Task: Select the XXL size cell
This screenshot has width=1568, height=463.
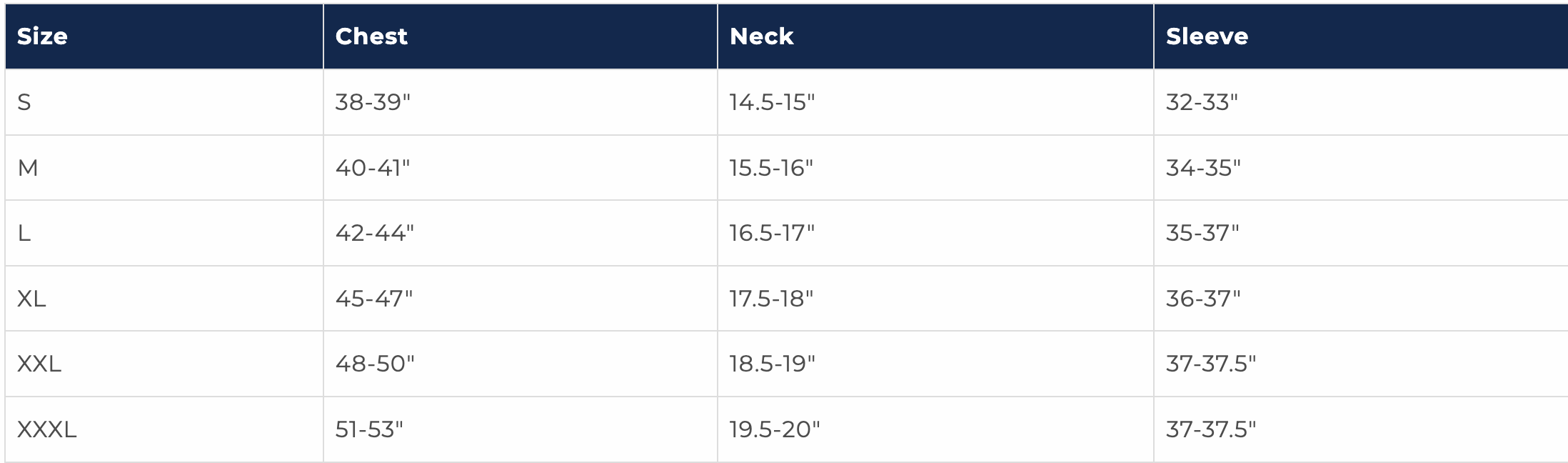Action: pyautogui.click(x=39, y=364)
